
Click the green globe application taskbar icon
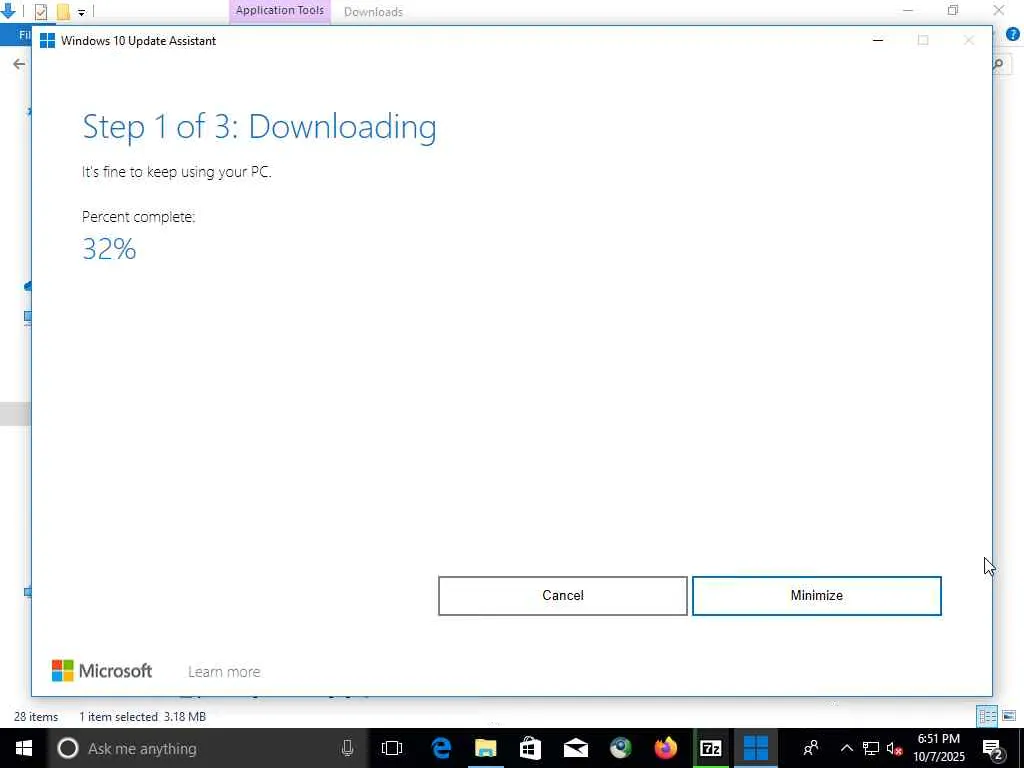tap(620, 748)
